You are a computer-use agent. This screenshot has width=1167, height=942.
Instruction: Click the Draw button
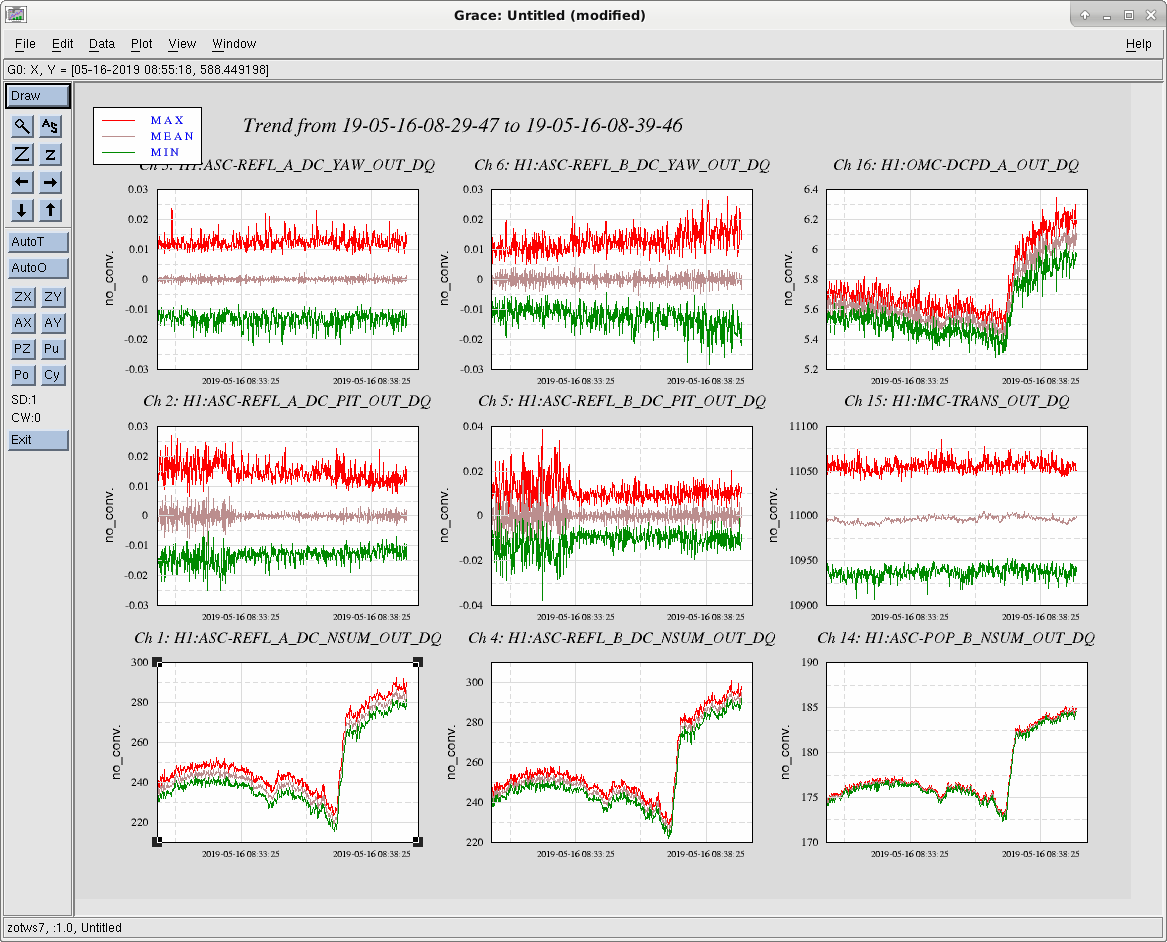pos(38,96)
